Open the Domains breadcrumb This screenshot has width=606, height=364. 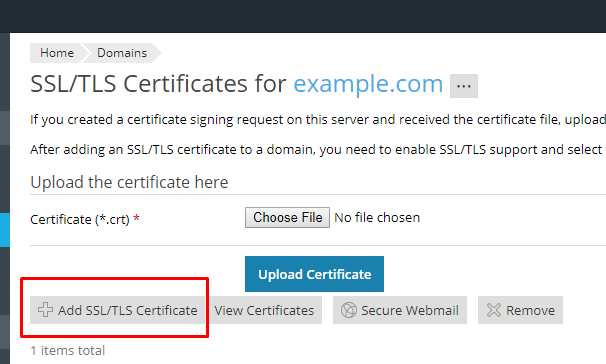point(122,53)
